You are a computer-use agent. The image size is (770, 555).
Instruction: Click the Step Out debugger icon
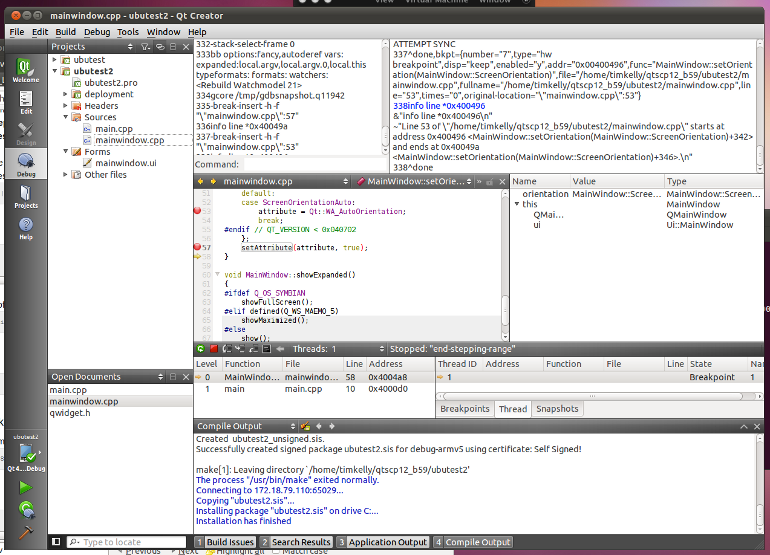[253, 349]
